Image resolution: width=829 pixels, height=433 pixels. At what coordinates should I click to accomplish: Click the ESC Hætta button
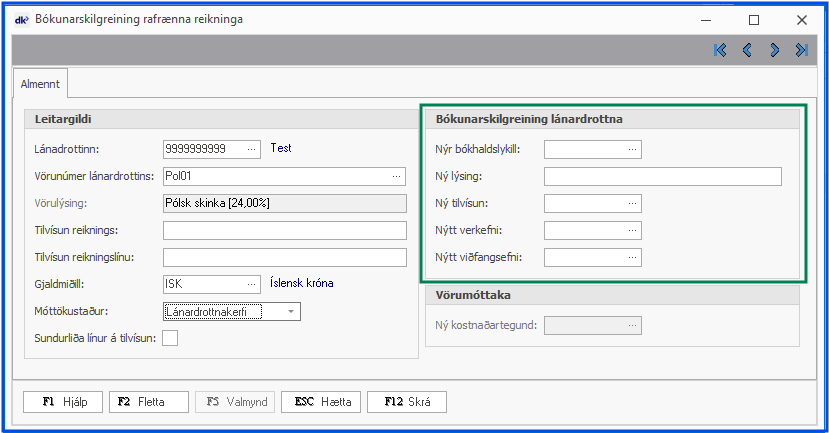(321, 402)
